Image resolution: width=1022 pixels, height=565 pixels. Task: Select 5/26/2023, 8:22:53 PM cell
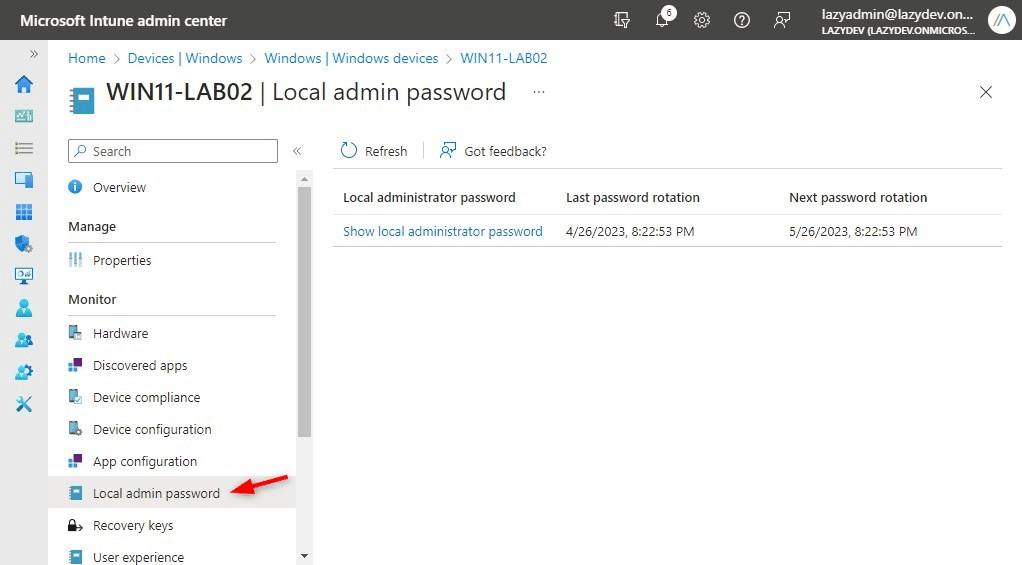[x=853, y=231]
